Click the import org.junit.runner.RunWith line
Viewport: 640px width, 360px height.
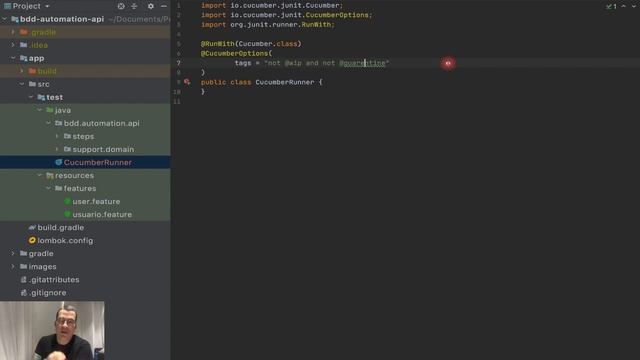click(x=268, y=24)
